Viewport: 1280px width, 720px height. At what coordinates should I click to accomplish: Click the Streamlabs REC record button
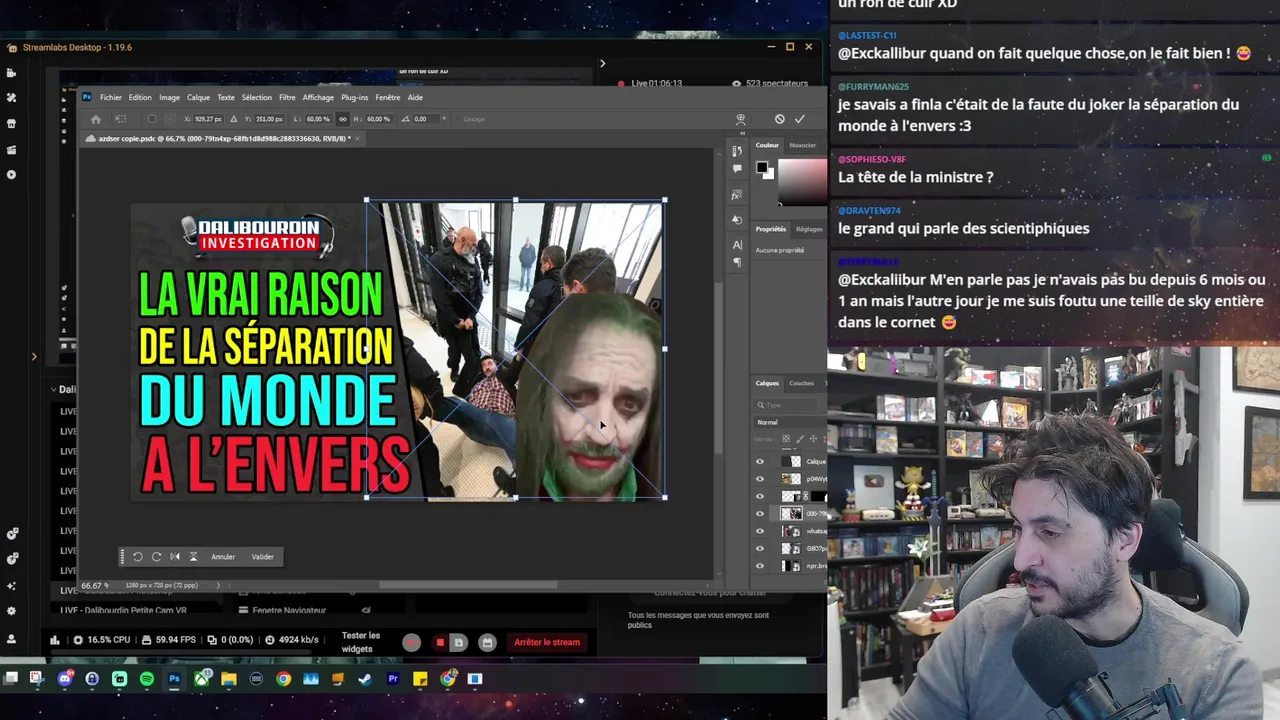click(x=412, y=642)
